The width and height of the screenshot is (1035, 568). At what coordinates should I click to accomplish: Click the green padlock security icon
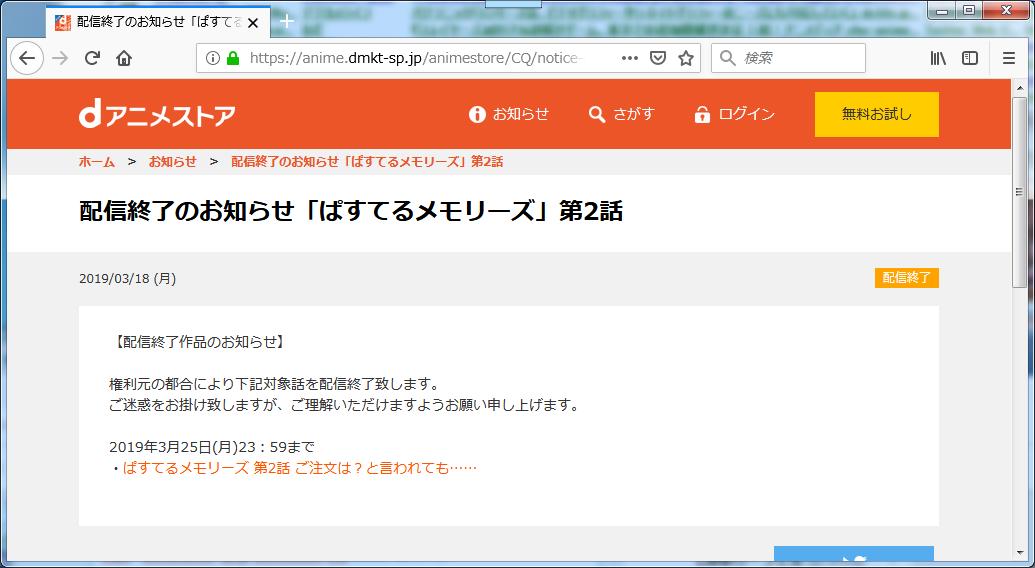point(232,58)
